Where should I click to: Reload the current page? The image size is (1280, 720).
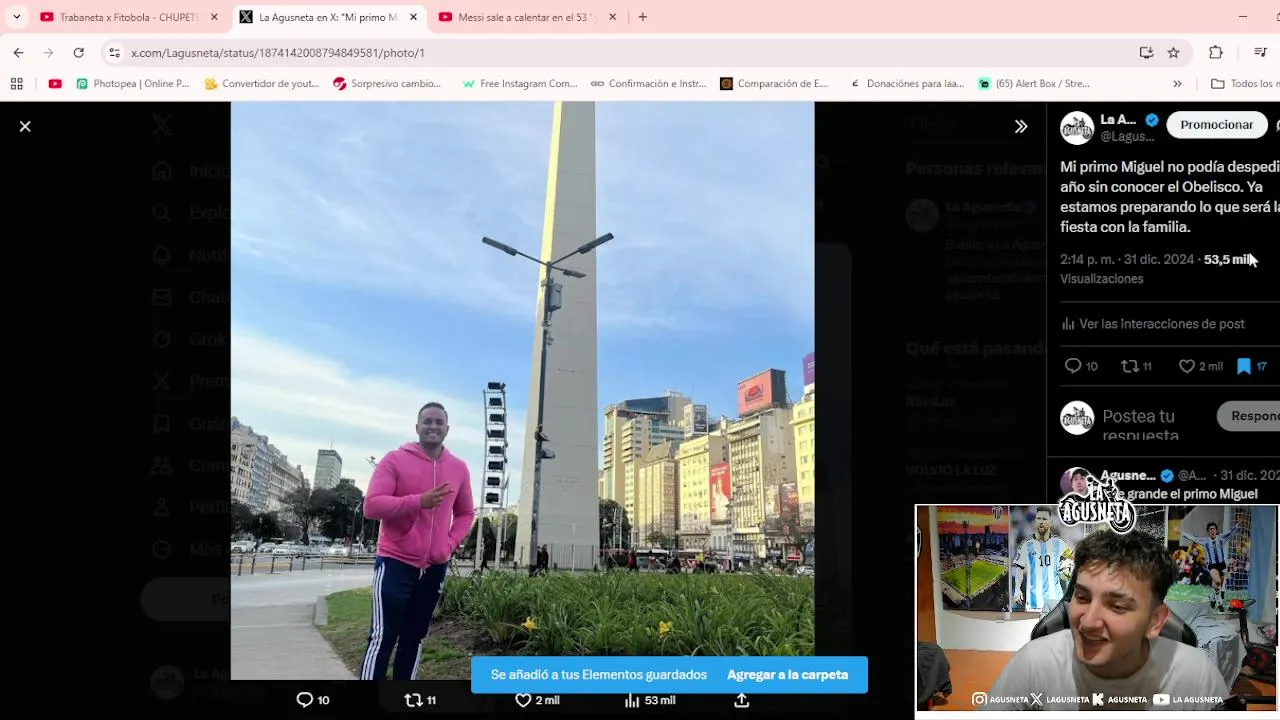click(78, 52)
